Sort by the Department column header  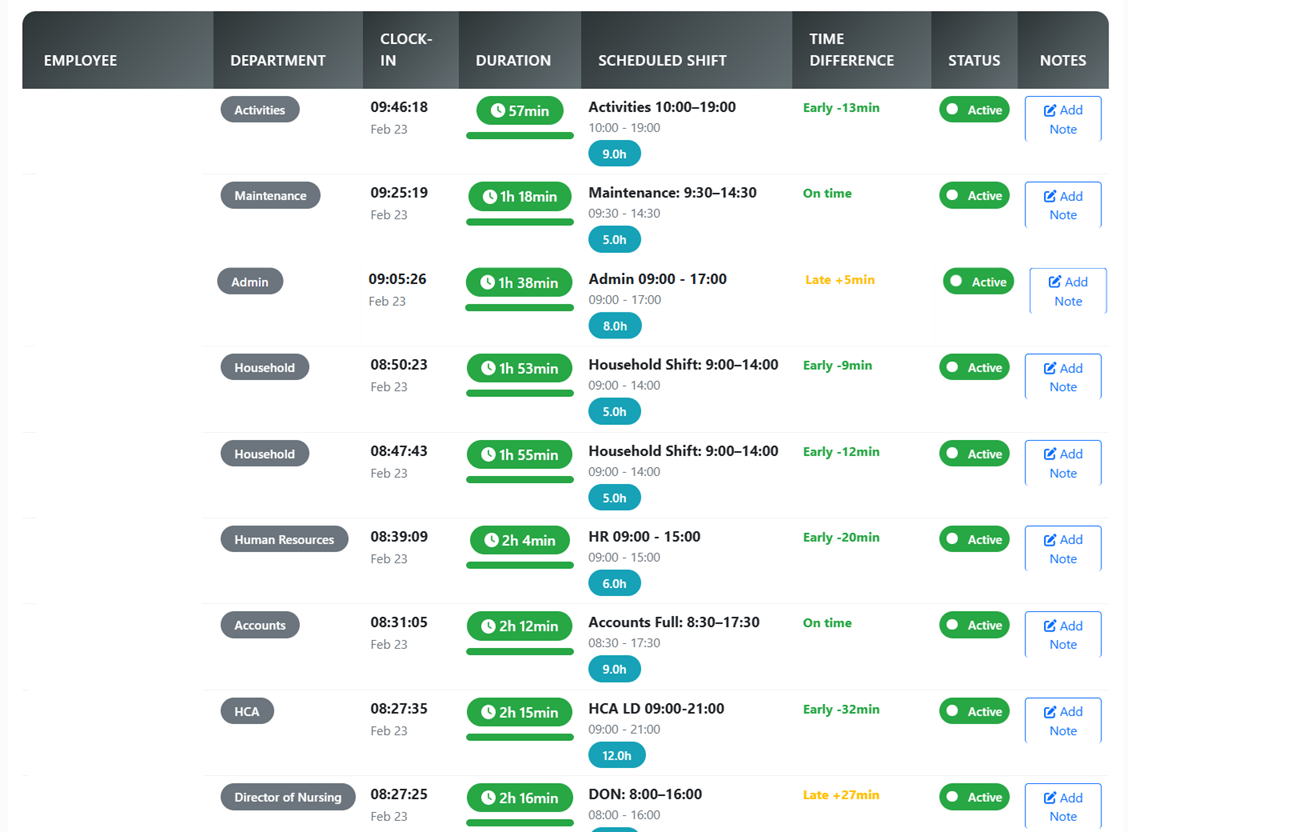click(278, 60)
